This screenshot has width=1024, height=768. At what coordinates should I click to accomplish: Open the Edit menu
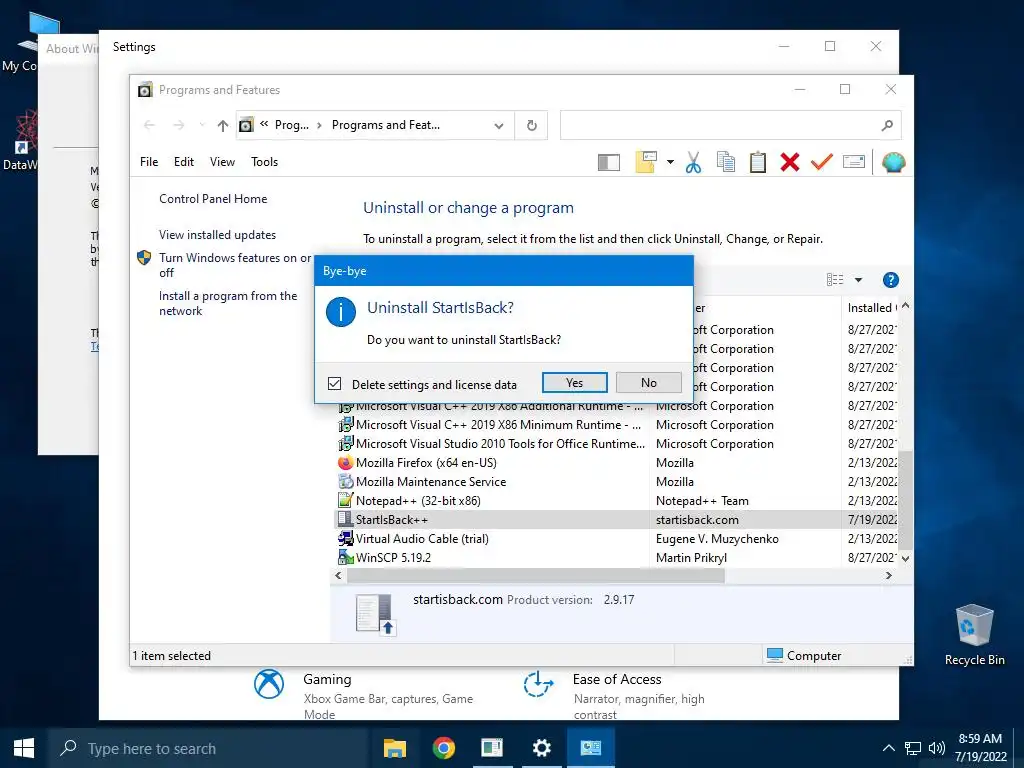[x=184, y=162]
